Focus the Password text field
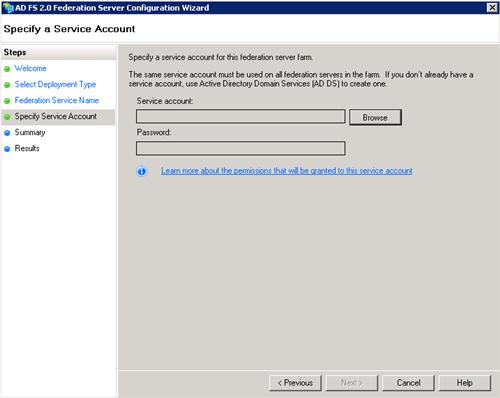Viewport: 500px width, 398px height. [241, 148]
